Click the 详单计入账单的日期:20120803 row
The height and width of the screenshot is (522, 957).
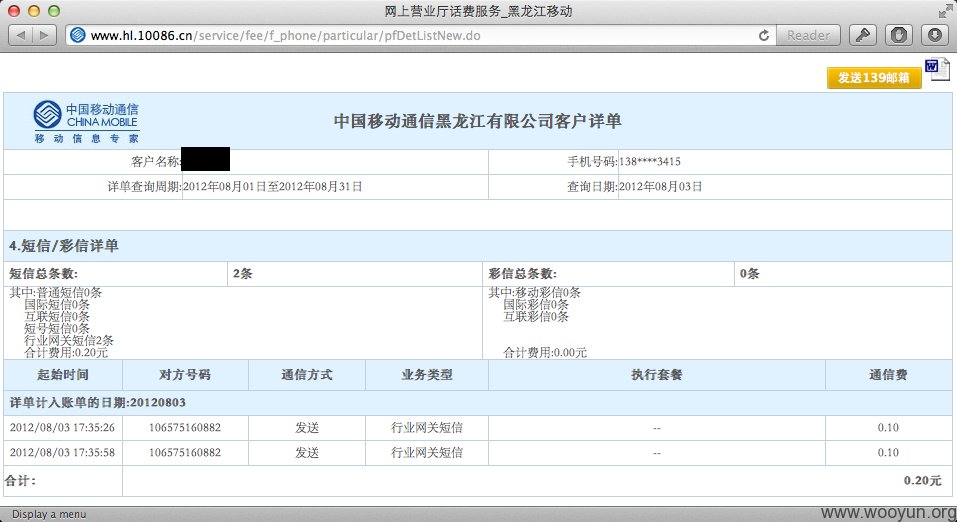478,403
